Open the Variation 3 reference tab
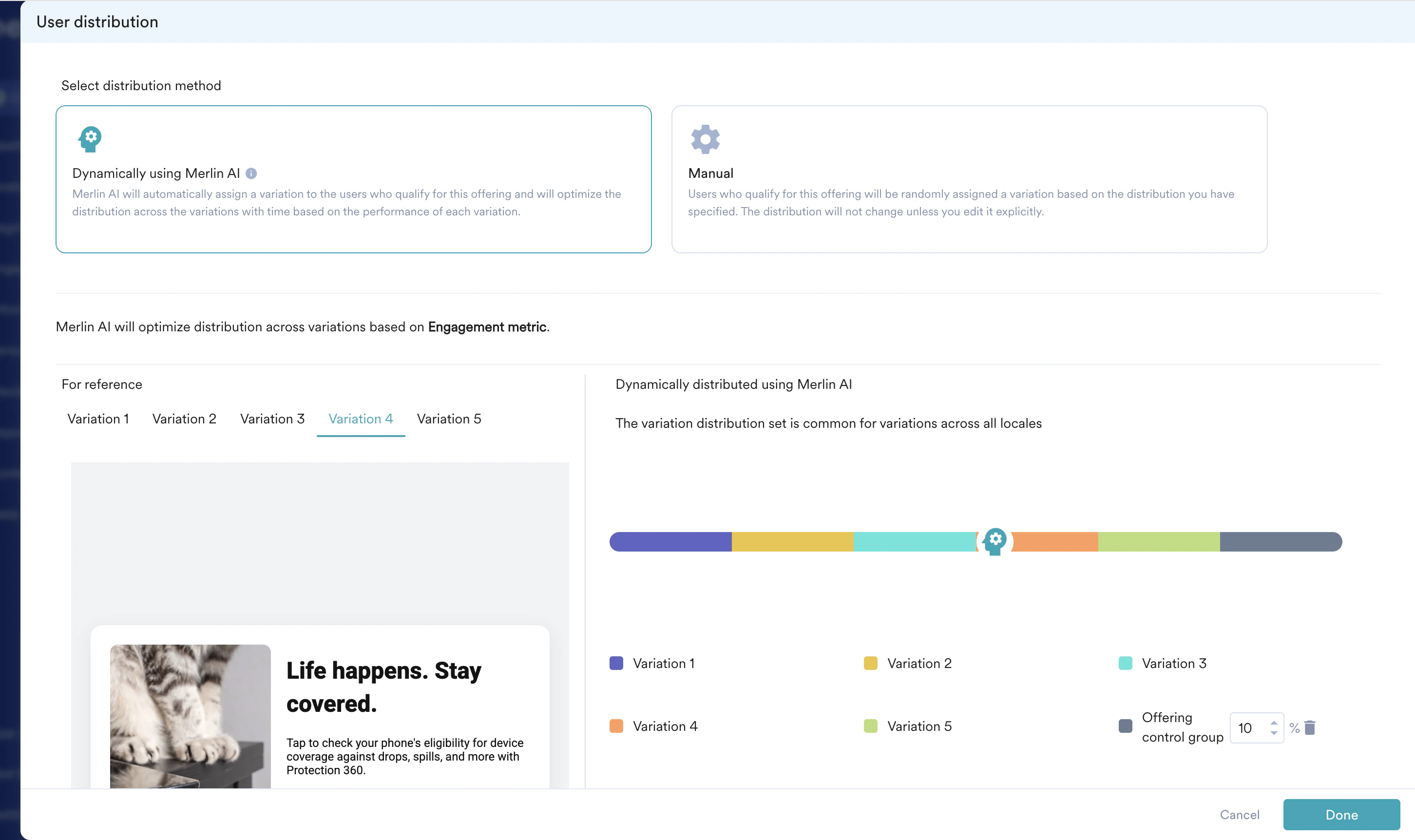Image resolution: width=1415 pixels, height=840 pixels. [x=272, y=419]
